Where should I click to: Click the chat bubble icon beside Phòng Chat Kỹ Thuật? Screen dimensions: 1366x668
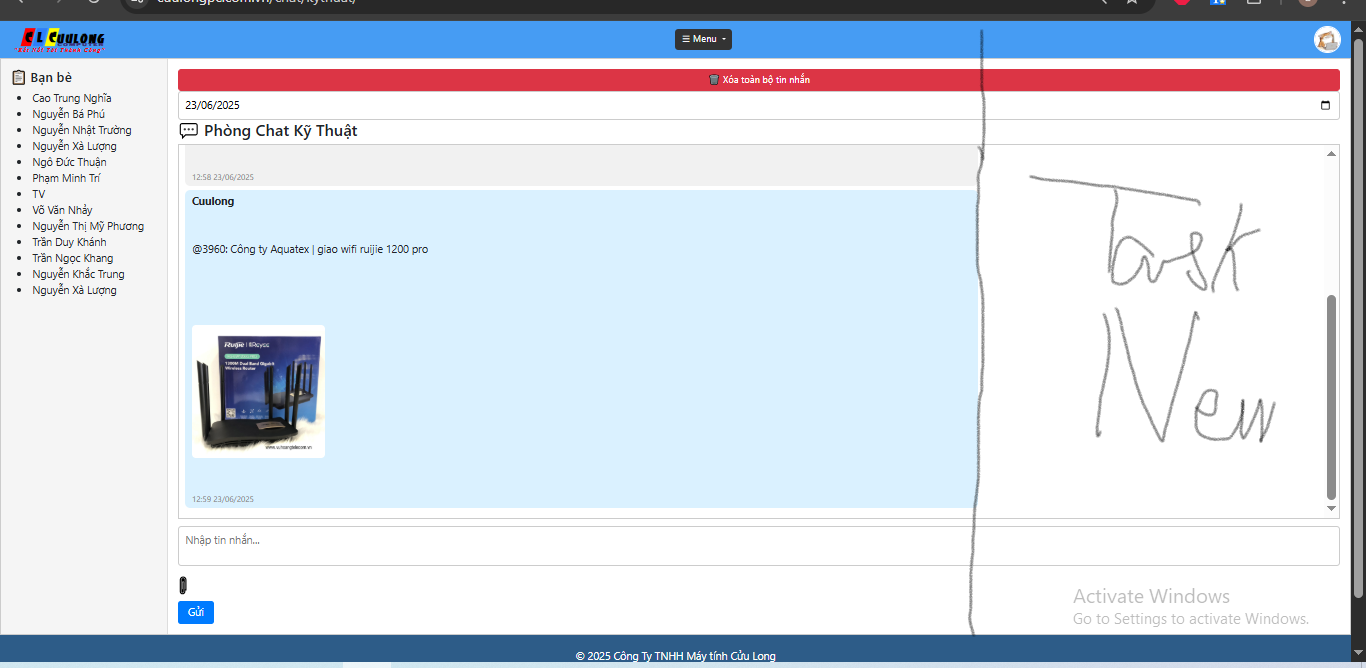tap(188, 131)
